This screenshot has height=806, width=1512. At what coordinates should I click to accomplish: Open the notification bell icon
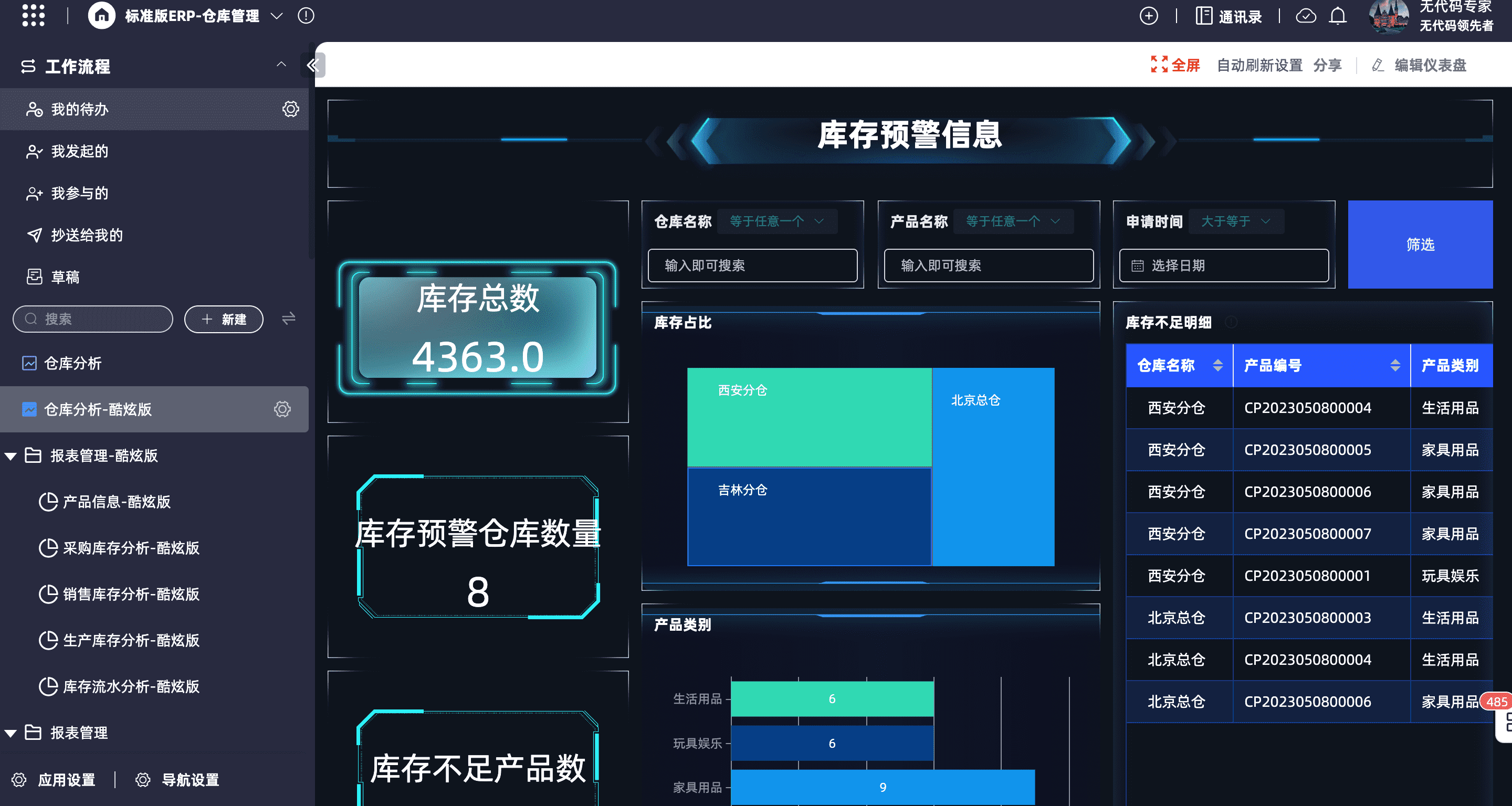[1338, 16]
